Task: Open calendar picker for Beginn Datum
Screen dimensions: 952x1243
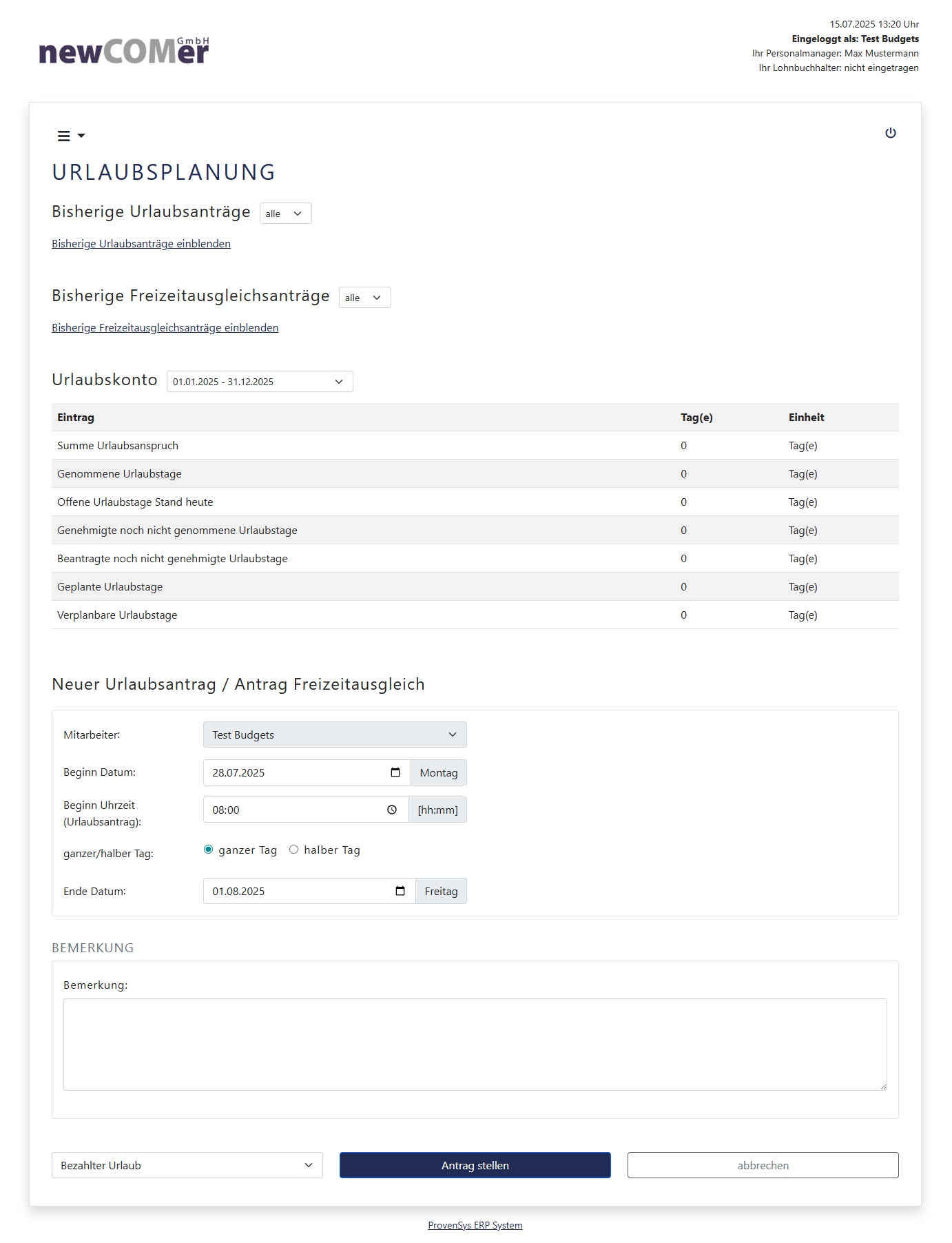Action: [x=395, y=772]
